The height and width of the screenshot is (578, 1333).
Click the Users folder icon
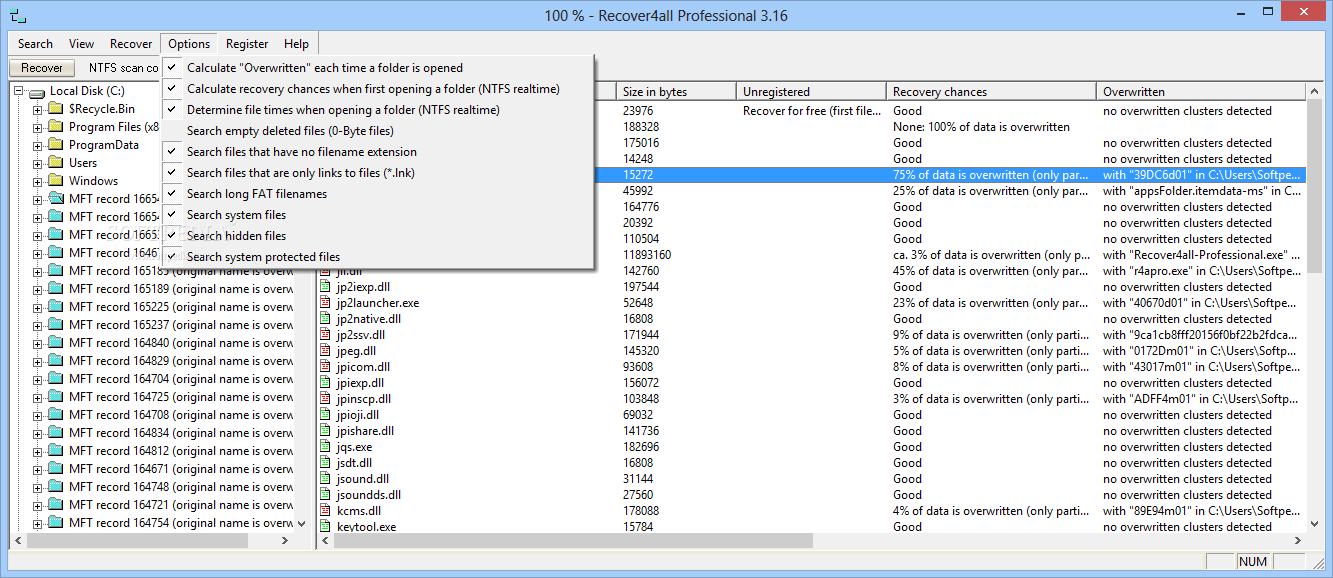point(55,163)
